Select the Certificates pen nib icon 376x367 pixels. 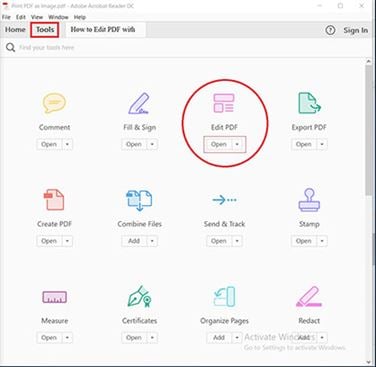pos(139,296)
